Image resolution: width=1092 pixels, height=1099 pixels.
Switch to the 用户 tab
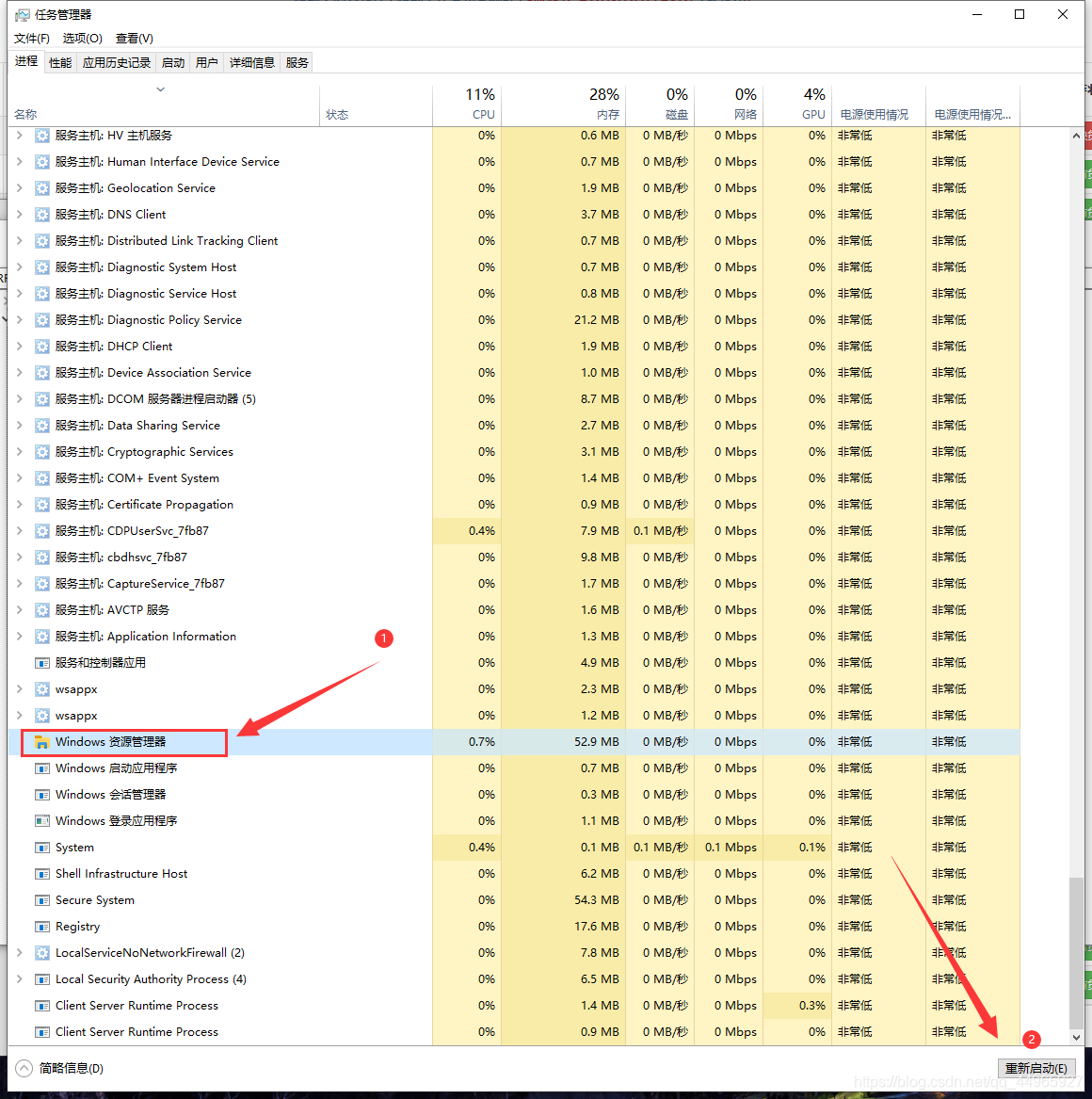click(x=206, y=63)
